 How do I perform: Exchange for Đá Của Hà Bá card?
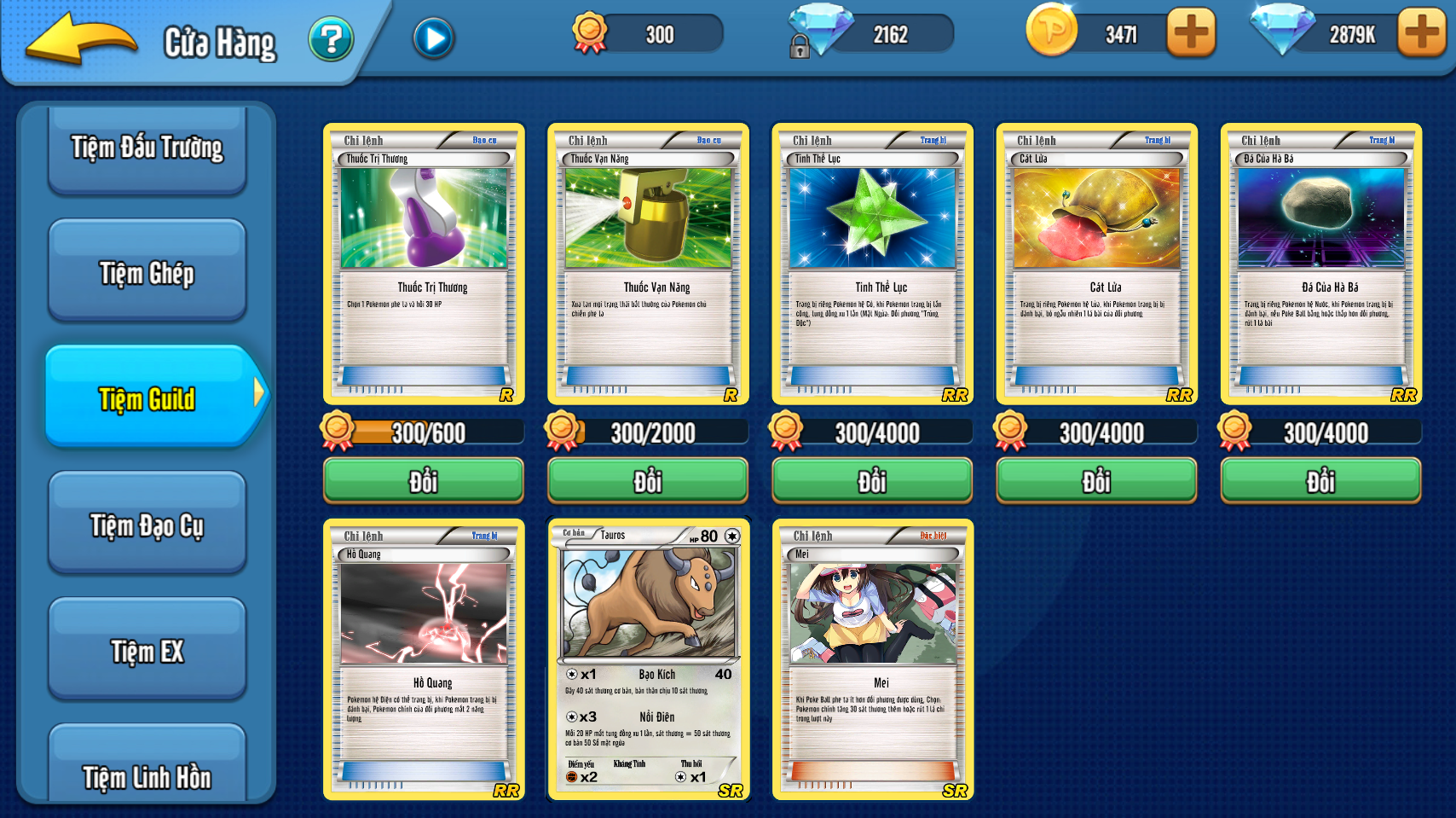[1320, 481]
